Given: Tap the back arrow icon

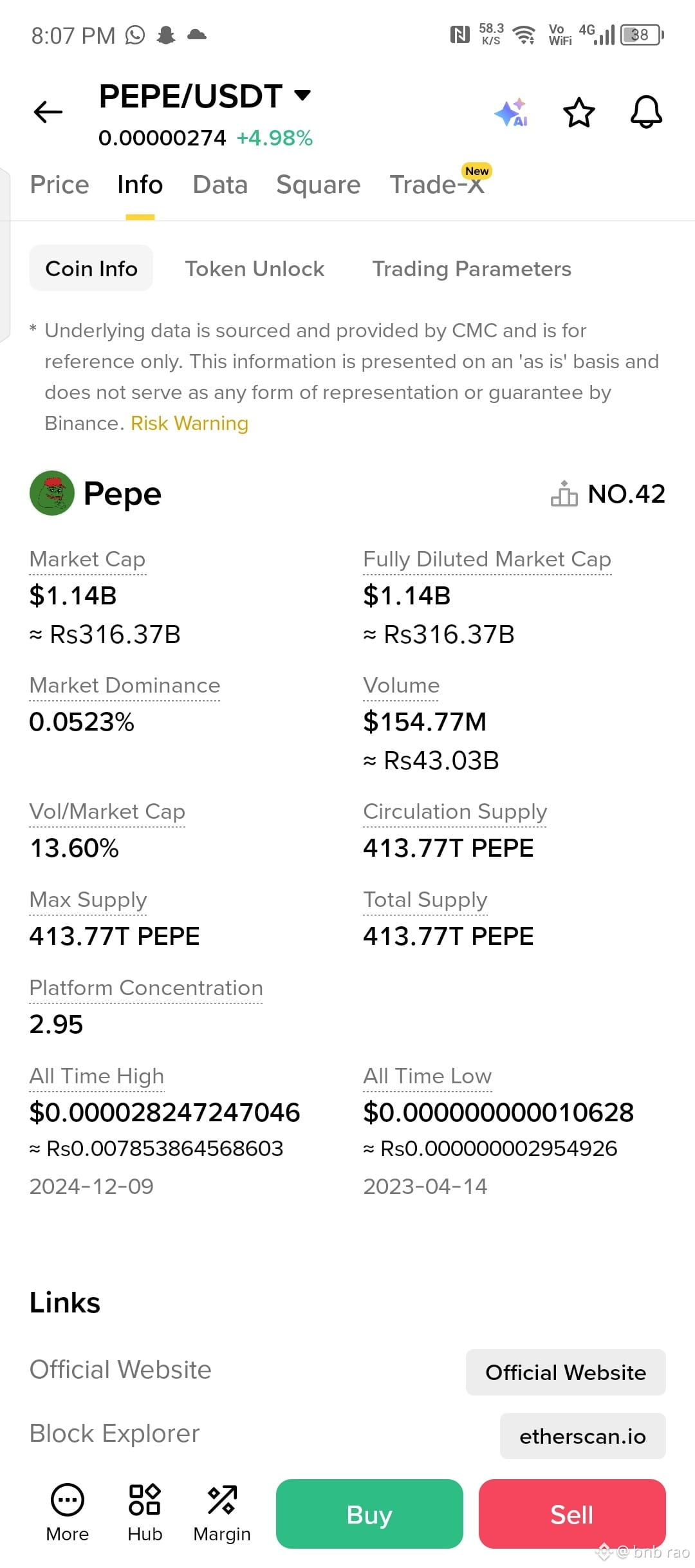Looking at the screenshot, I should 48,112.
